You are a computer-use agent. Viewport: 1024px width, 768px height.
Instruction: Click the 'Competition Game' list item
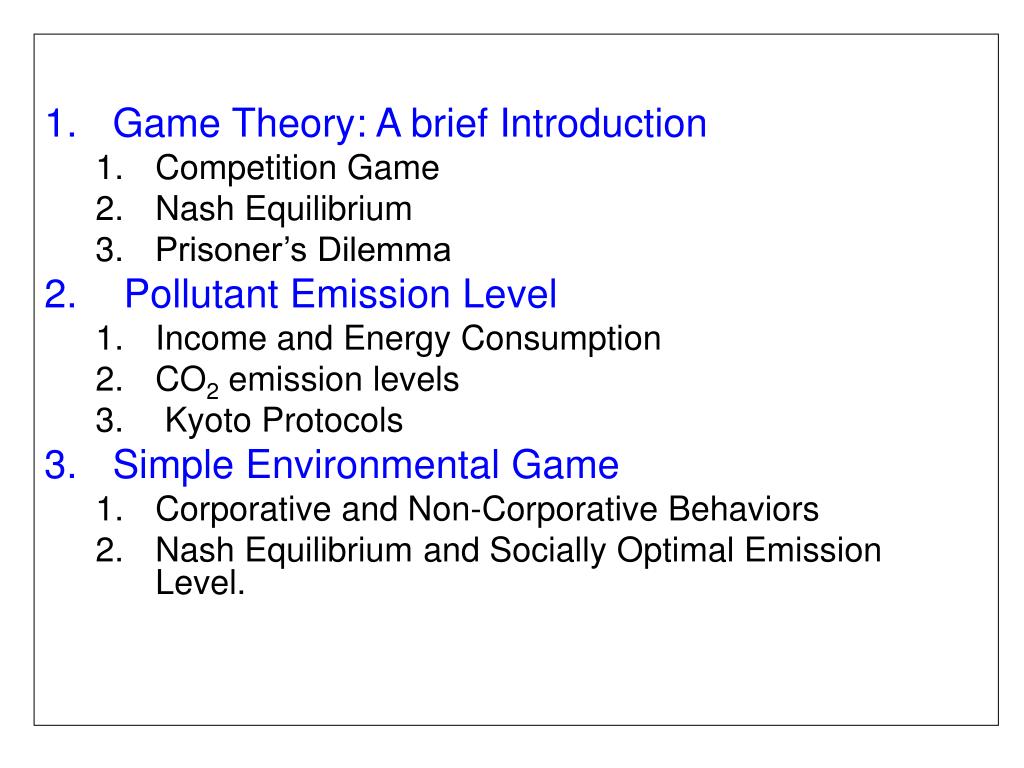click(297, 168)
